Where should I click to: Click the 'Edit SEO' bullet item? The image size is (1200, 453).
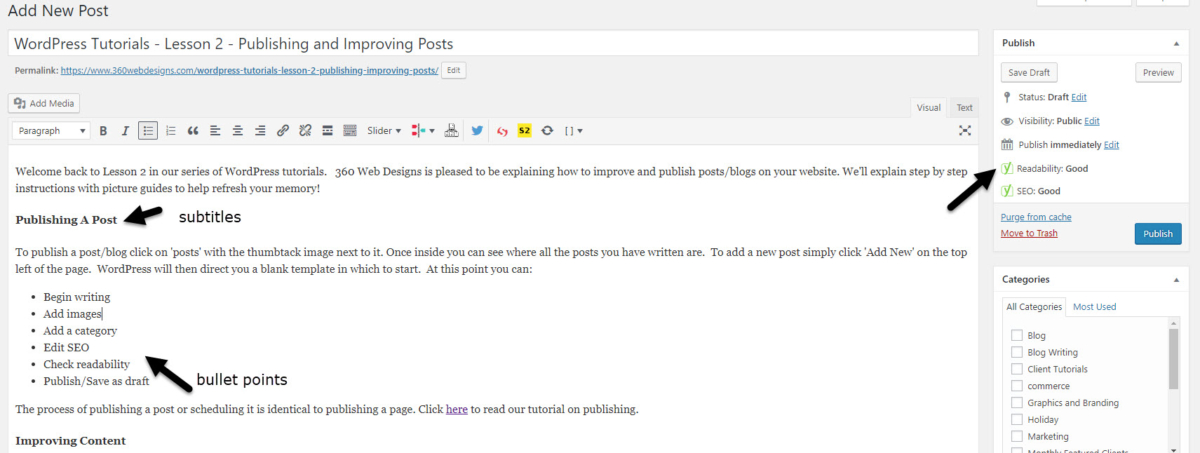(x=66, y=347)
